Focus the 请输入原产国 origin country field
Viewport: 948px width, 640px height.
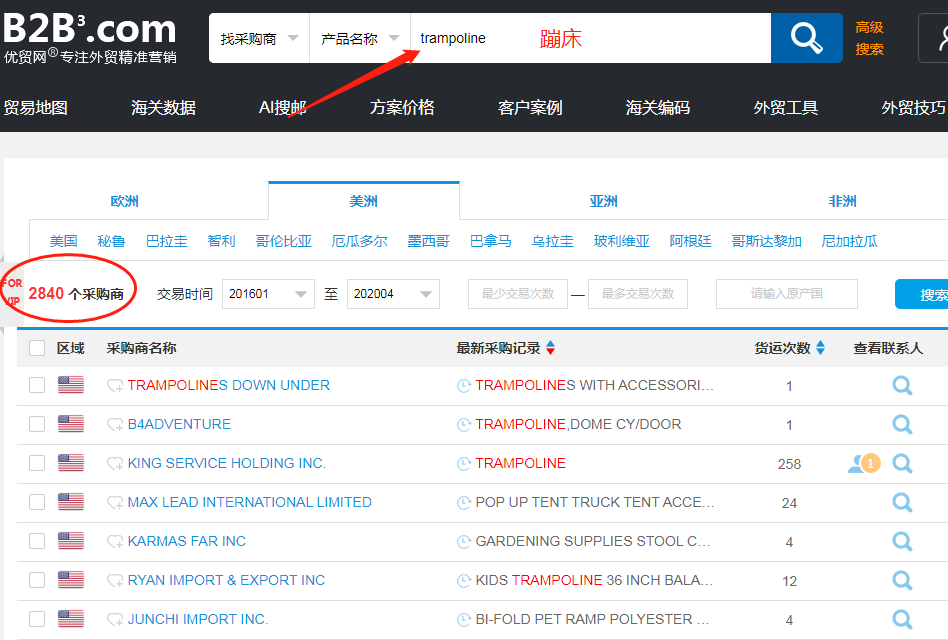(787, 294)
